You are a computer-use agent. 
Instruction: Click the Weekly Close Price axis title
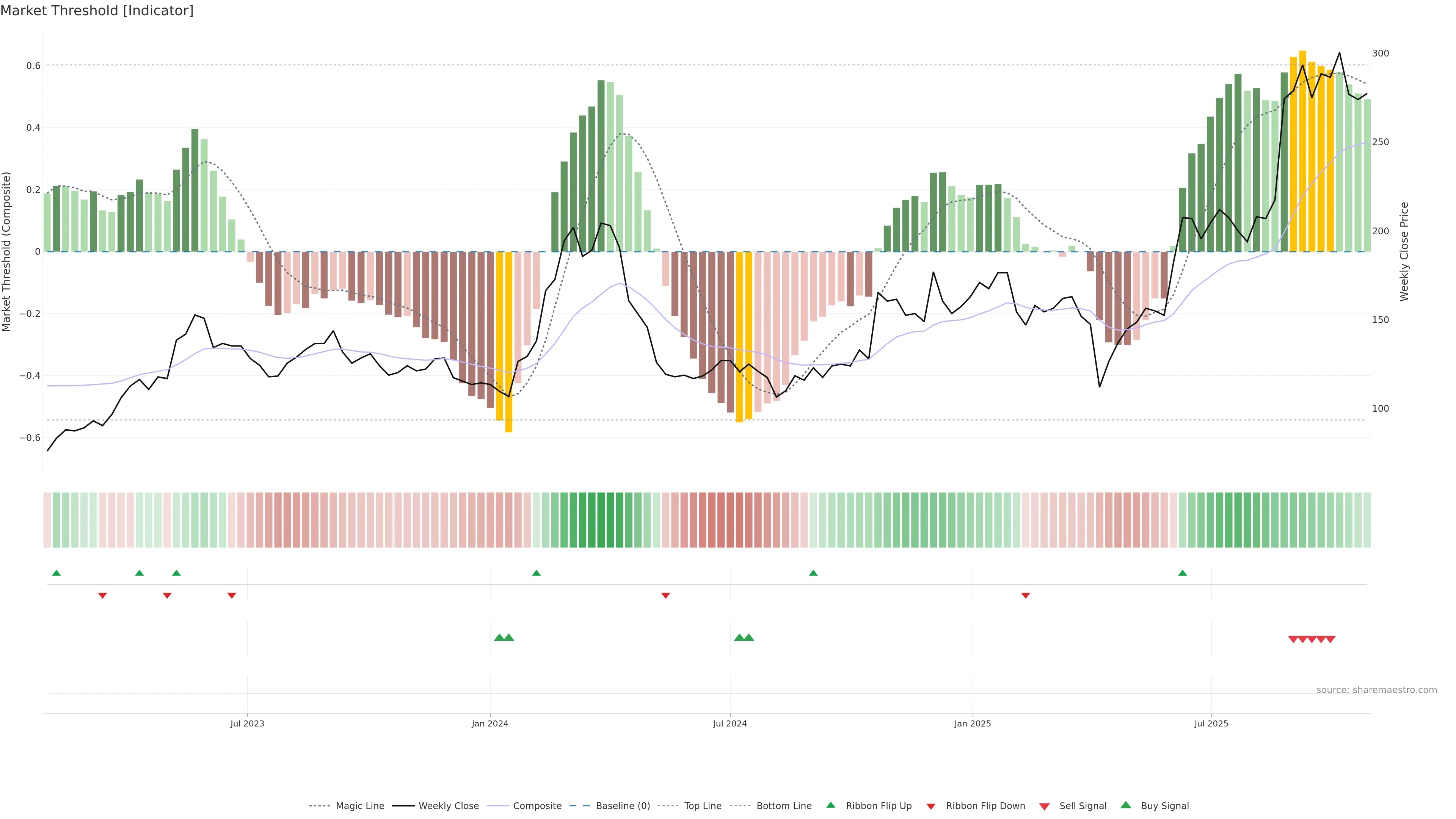(1404, 251)
